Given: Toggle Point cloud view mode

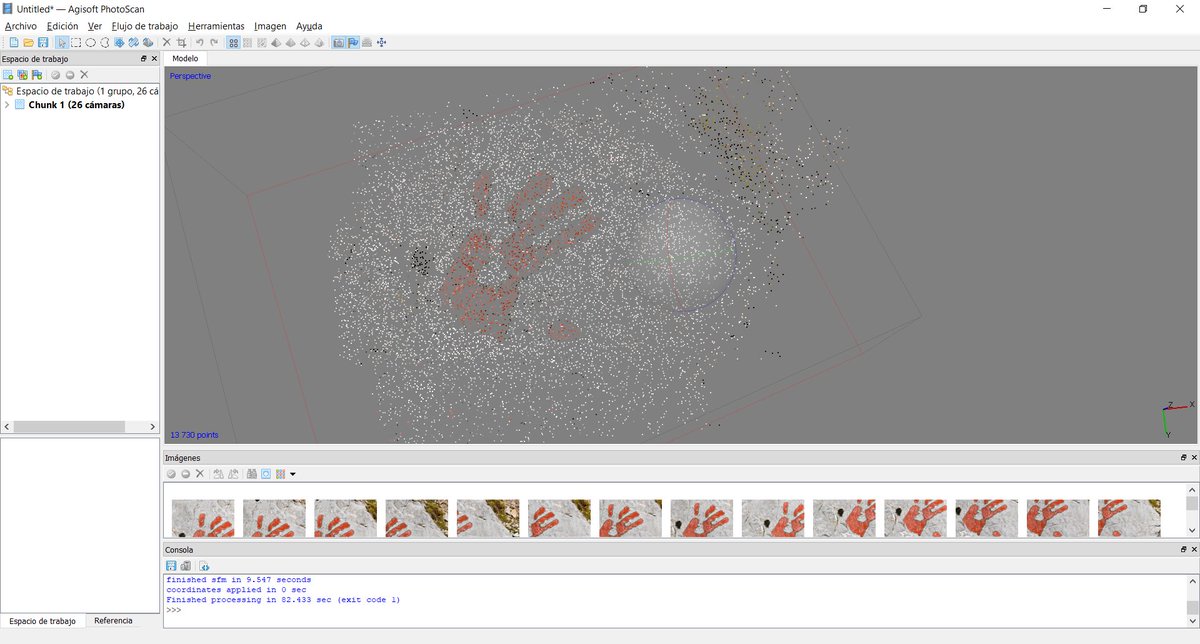Looking at the screenshot, I should coord(233,43).
